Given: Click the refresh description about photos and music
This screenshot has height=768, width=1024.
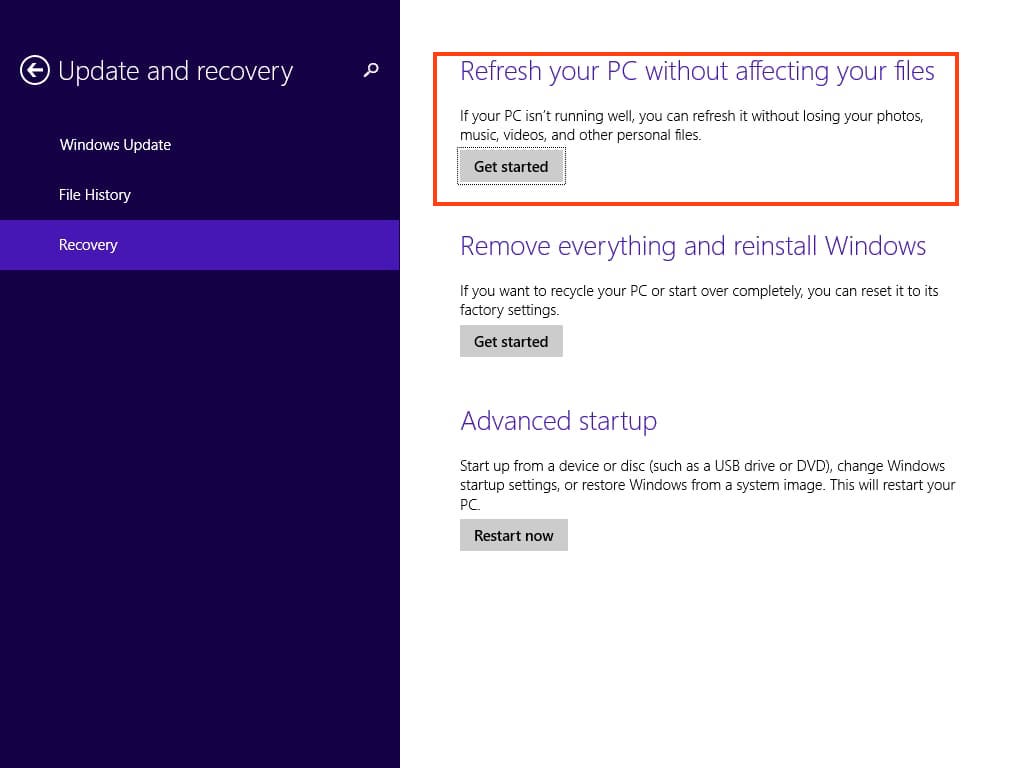Looking at the screenshot, I should 691,125.
